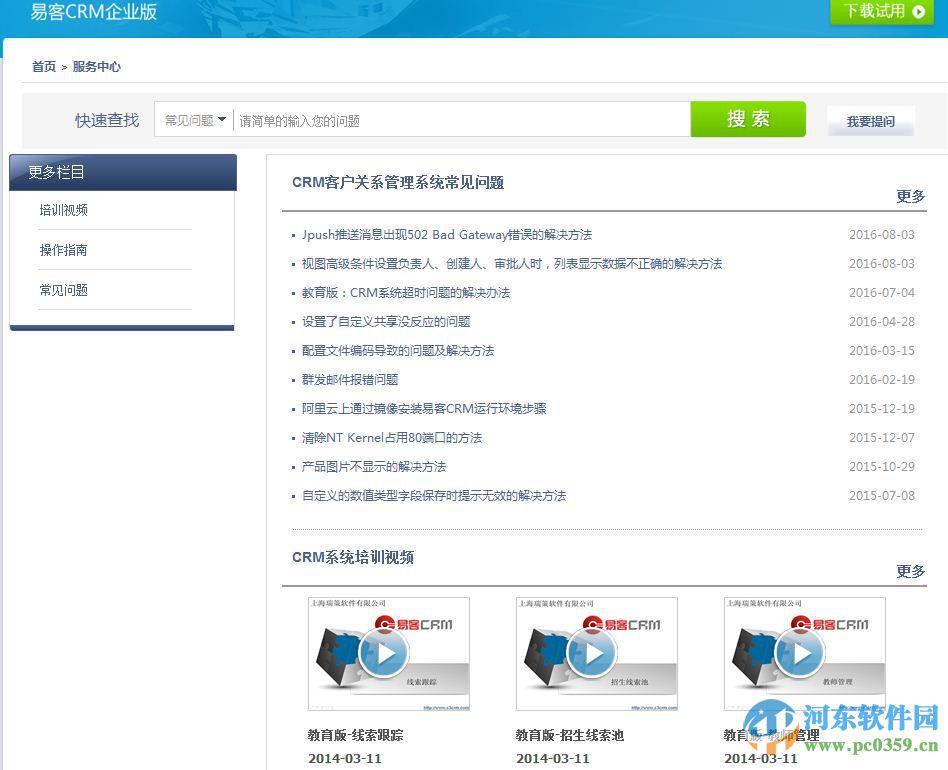This screenshot has width=948, height=770.
Task: Expand the 更多 link under CRM系统培训视频
Action: (910, 571)
